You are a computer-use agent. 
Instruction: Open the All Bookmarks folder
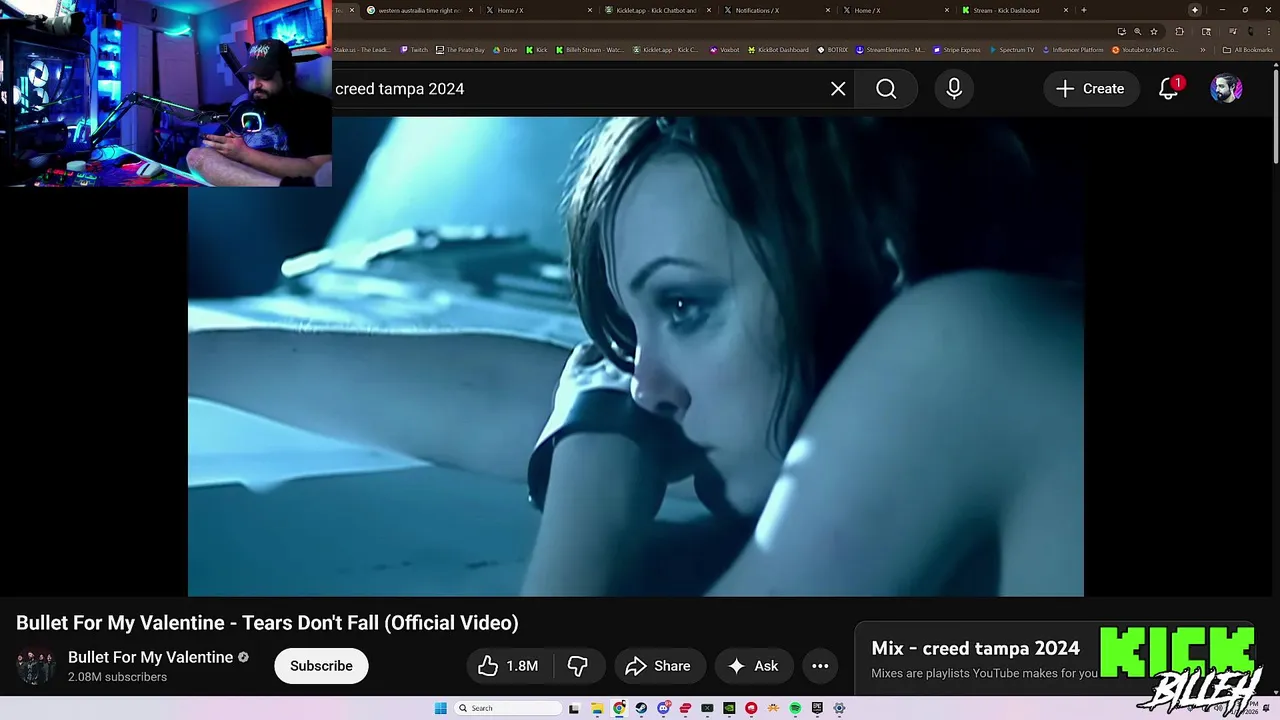1247,50
